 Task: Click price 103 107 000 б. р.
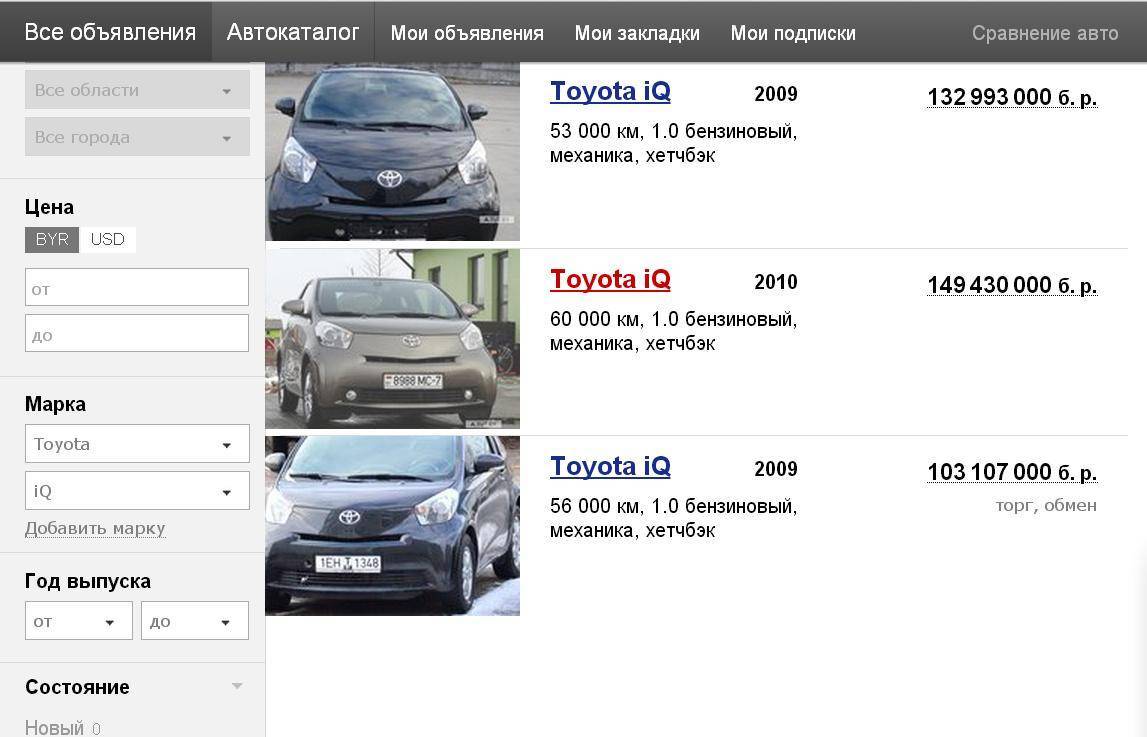(1012, 472)
